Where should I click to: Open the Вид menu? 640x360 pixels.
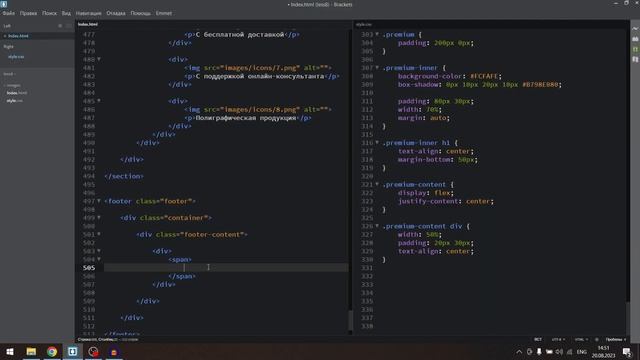pos(66,13)
